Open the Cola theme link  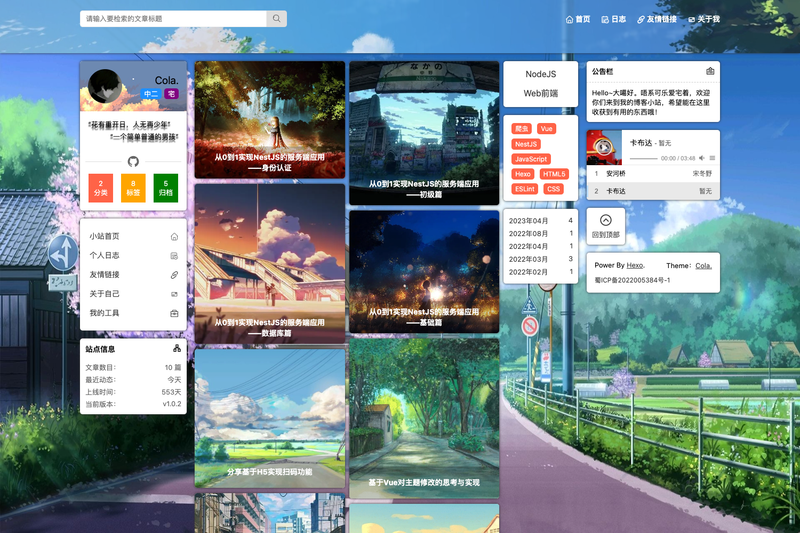pyautogui.click(x=703, y=266)
